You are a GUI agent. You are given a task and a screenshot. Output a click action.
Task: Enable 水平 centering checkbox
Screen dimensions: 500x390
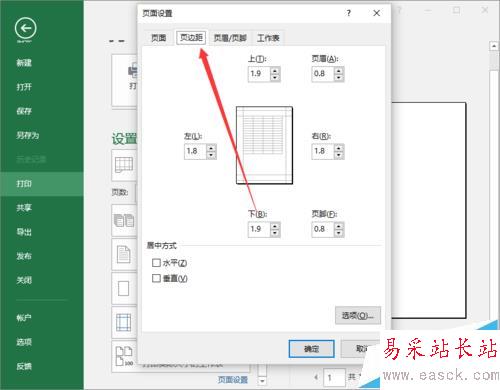point(156,263)
